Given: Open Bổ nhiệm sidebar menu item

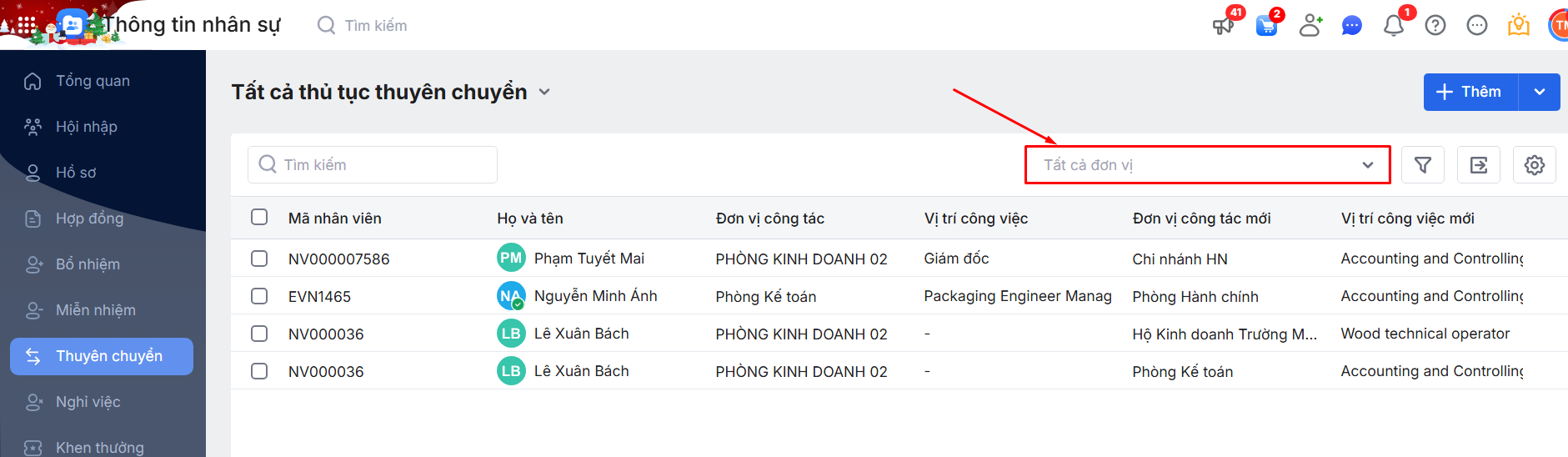Looking at the screenshot, I should tap(88, 264).
